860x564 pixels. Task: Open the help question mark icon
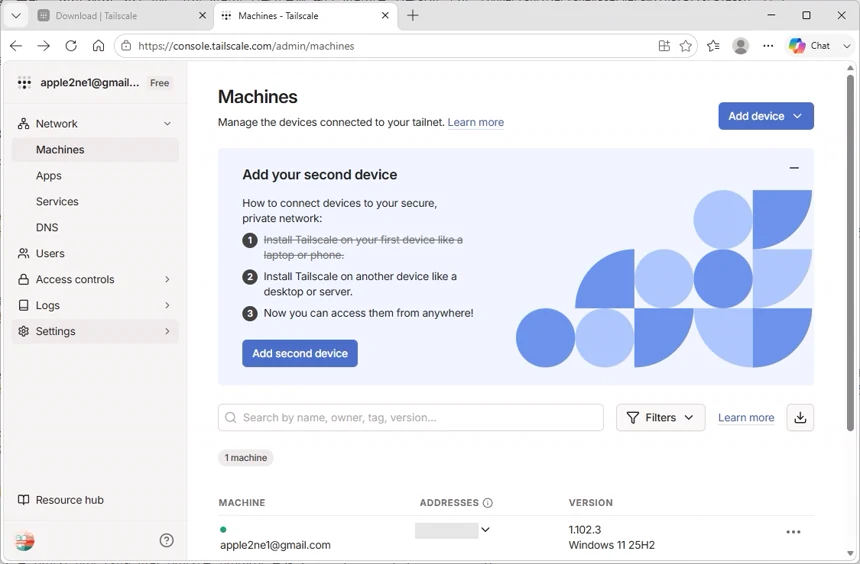point(167,540)
